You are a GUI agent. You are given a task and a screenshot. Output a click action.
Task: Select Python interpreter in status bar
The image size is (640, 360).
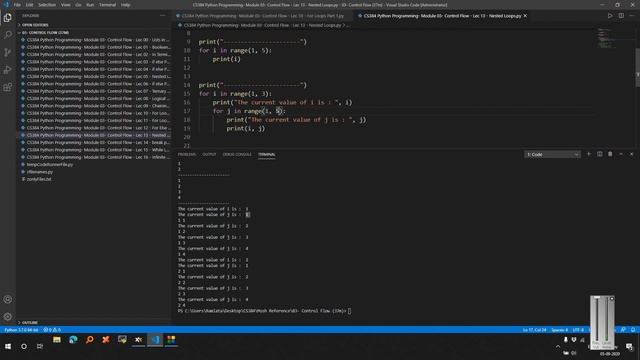tap(21, 330)
